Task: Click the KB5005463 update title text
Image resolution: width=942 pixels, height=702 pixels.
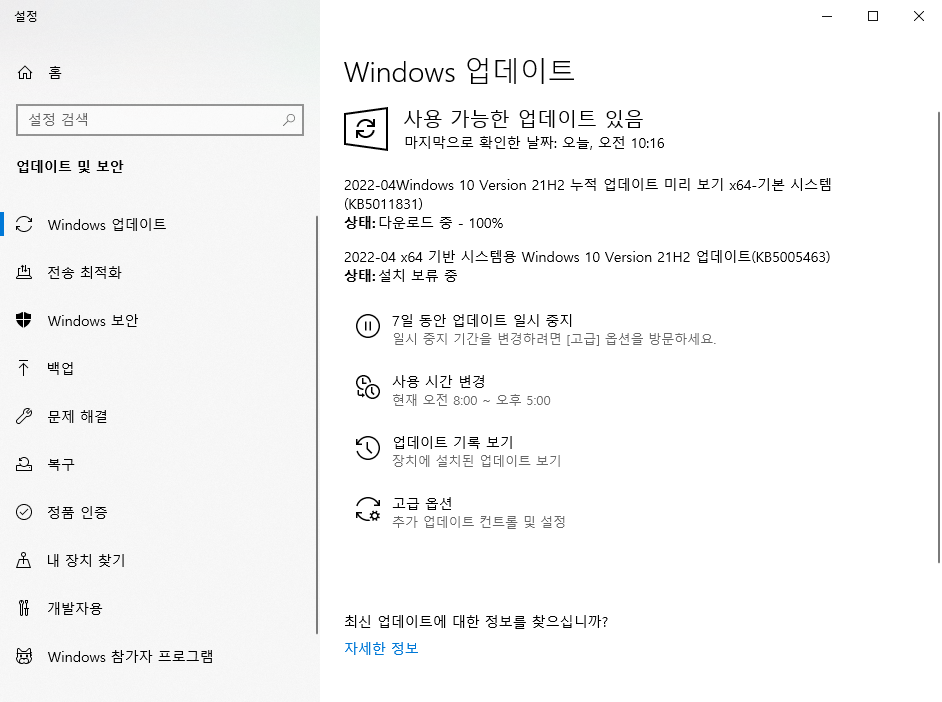Action: click(x=587, y=257)
